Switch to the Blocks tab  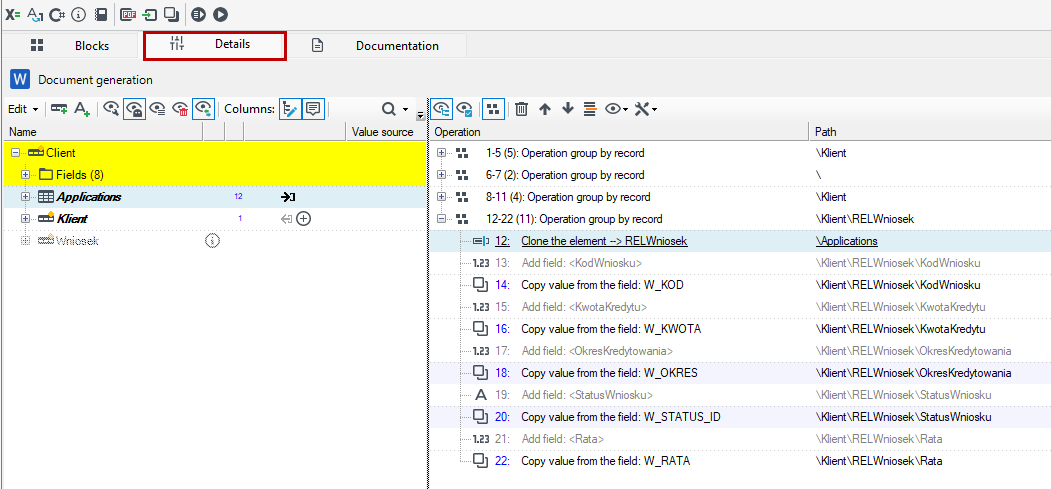(70, 46)
